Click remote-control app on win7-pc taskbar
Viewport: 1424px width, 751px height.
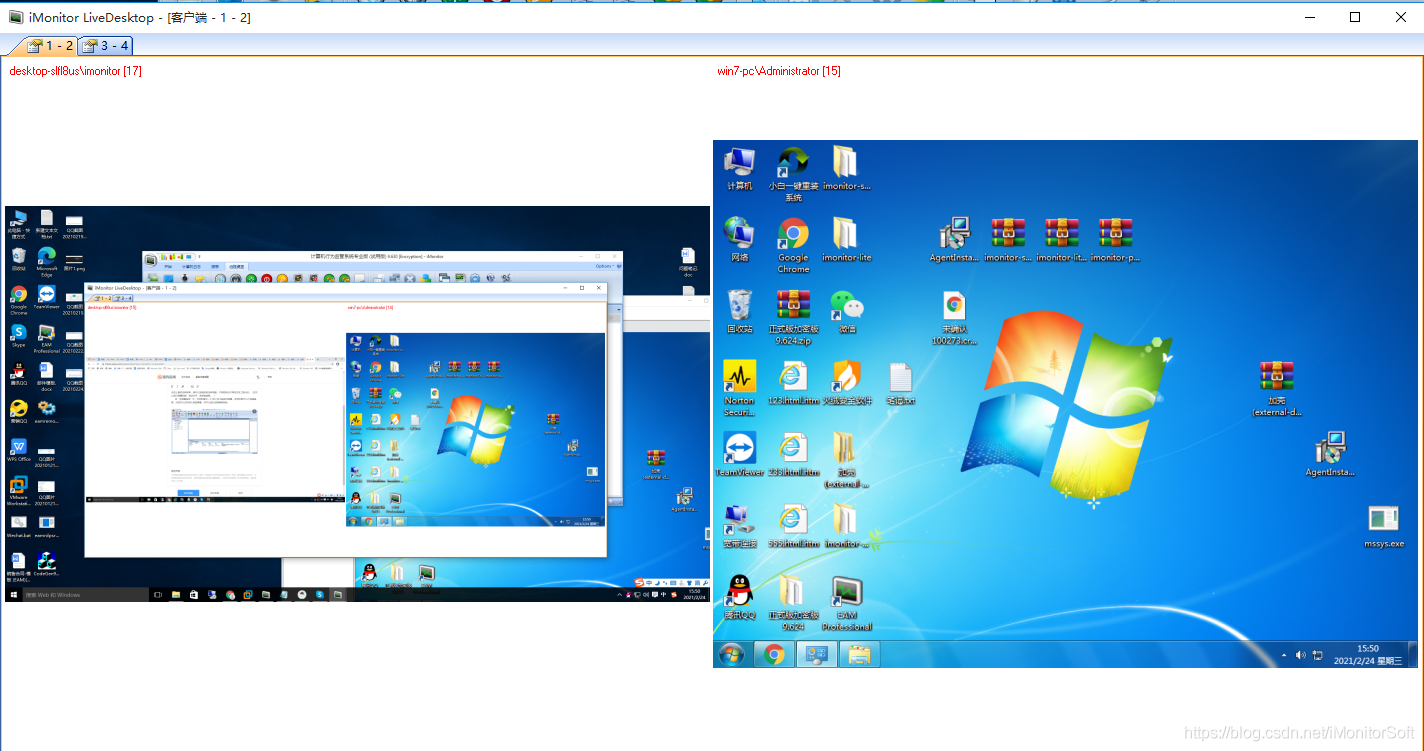point(816,655)
